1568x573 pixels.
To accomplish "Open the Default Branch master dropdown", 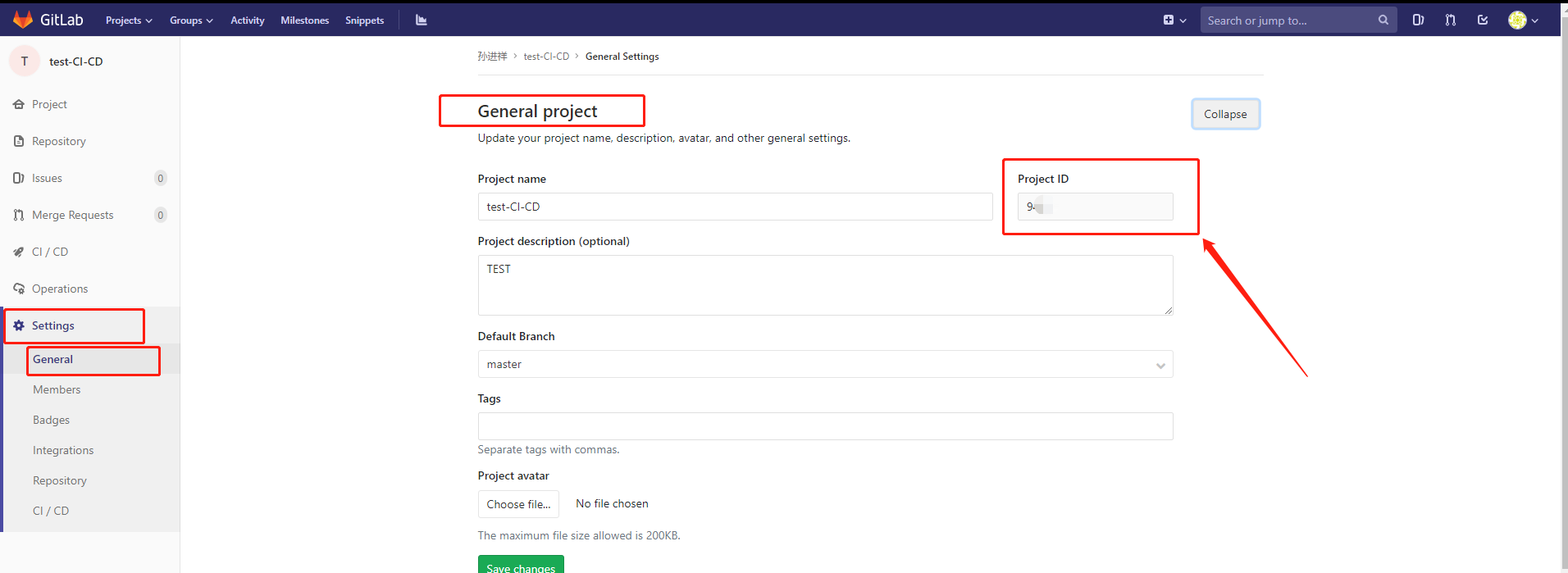I will point(825,364).
